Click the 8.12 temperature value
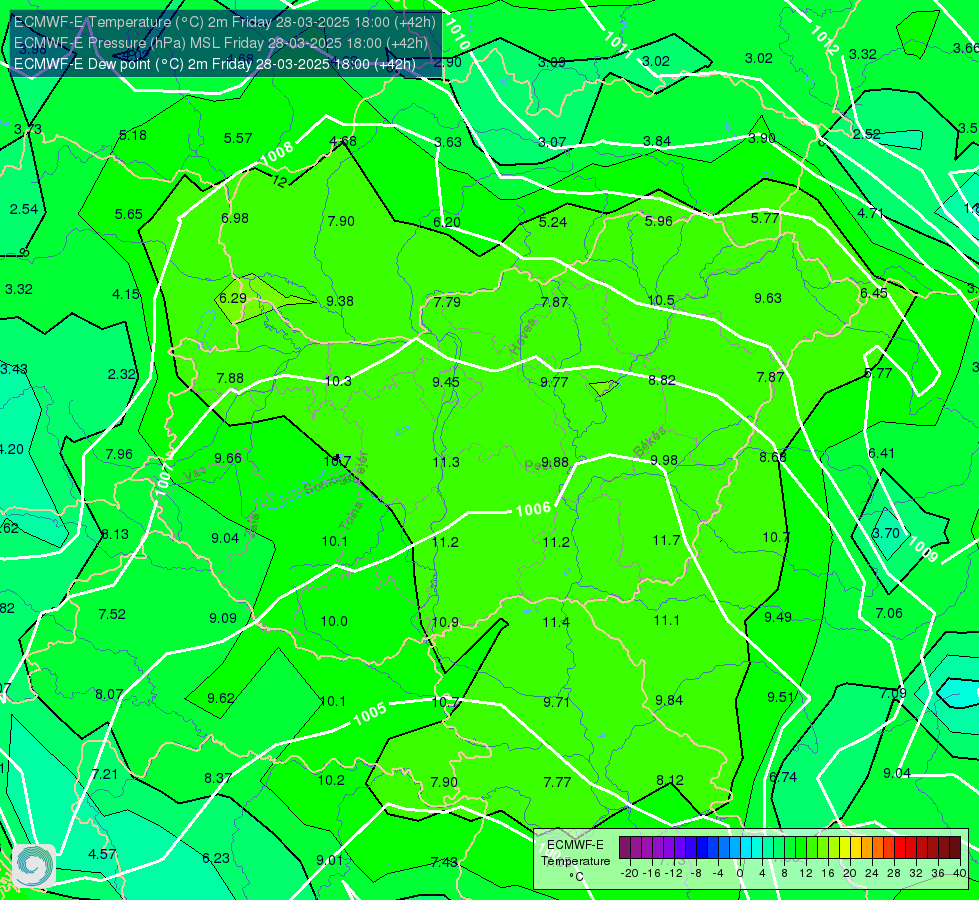This screenshot has width=979, height=900. point(669,780)
